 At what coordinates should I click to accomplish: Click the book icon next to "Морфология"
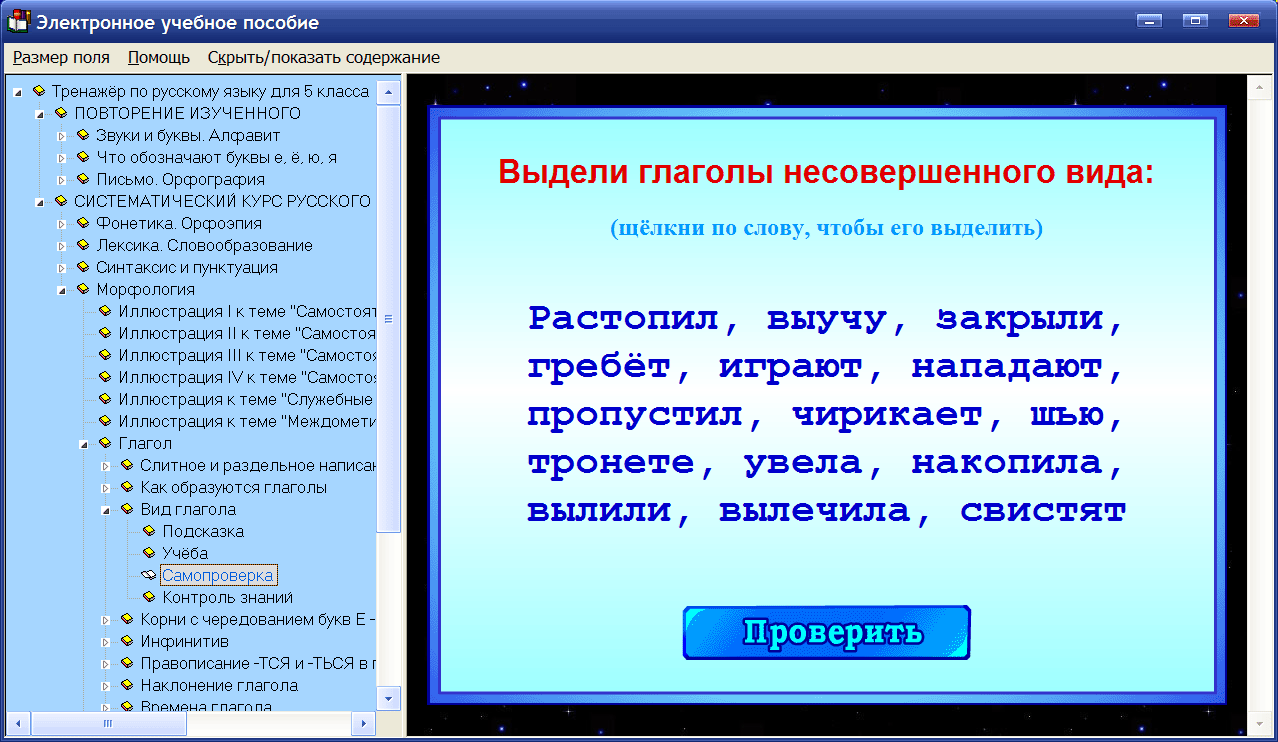pyautogui.click(x=85, y=289)
